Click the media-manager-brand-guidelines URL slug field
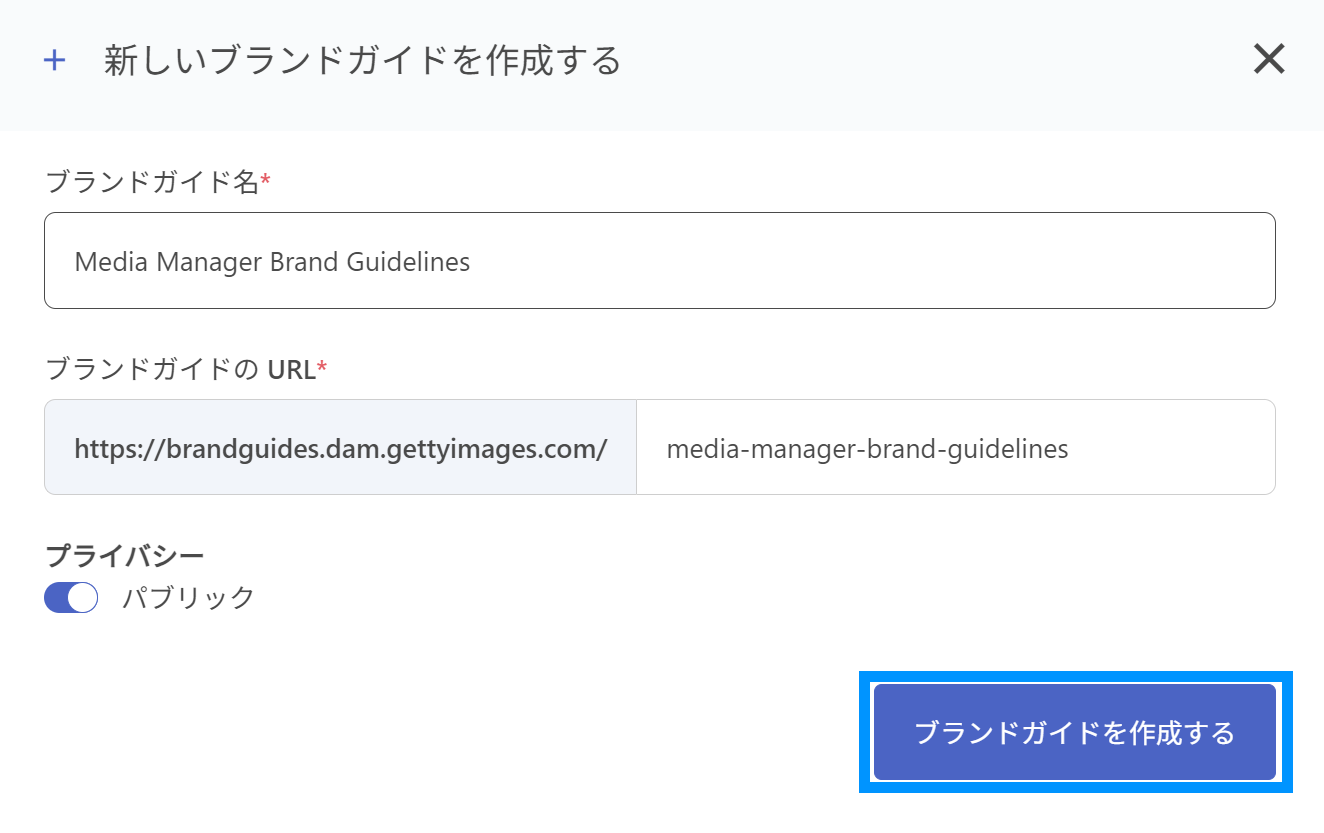 coord(955,449)
